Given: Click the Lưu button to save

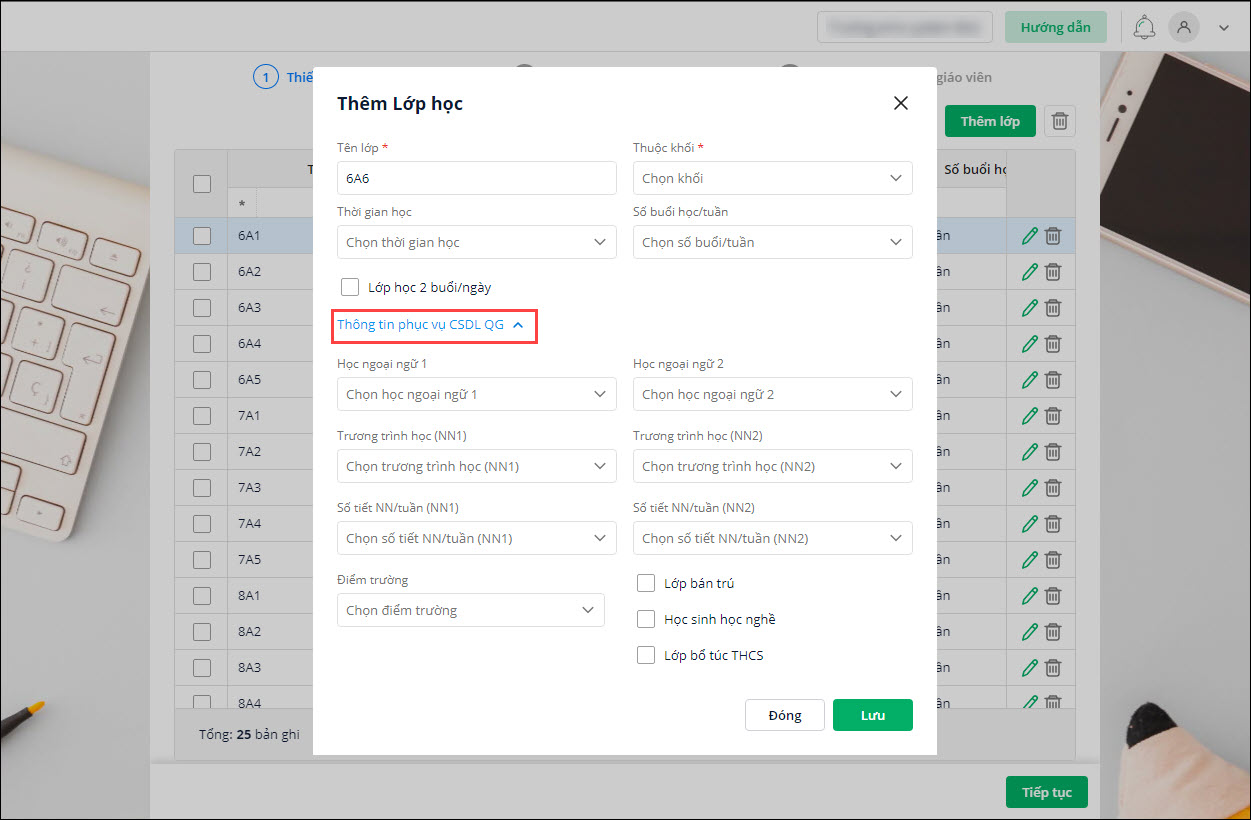Looking at the screenshot, I should point(873,715).
